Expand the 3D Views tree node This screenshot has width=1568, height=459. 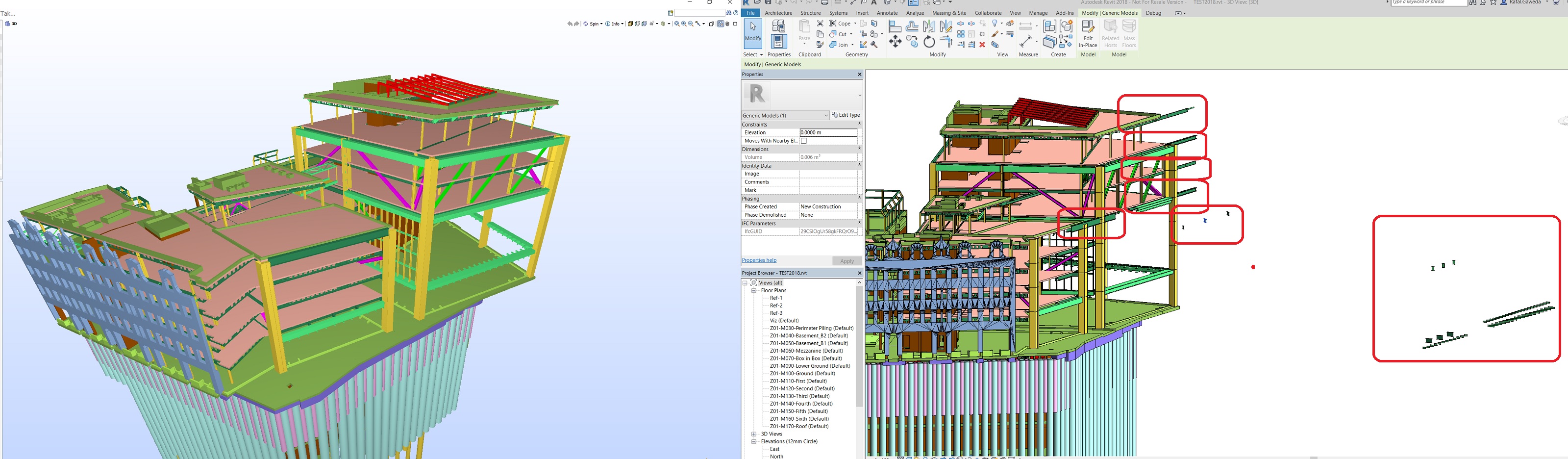coord(753,434)
